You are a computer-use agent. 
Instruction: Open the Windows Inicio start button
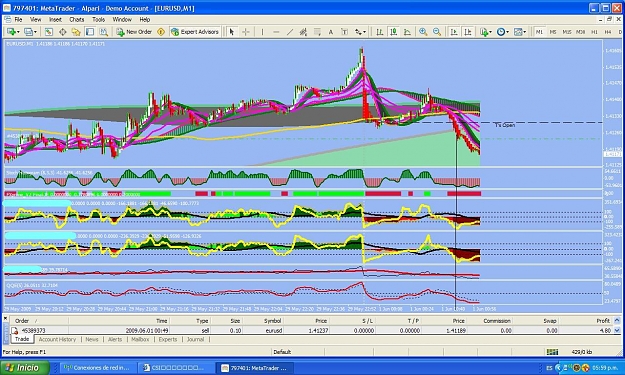coord(24,368)
